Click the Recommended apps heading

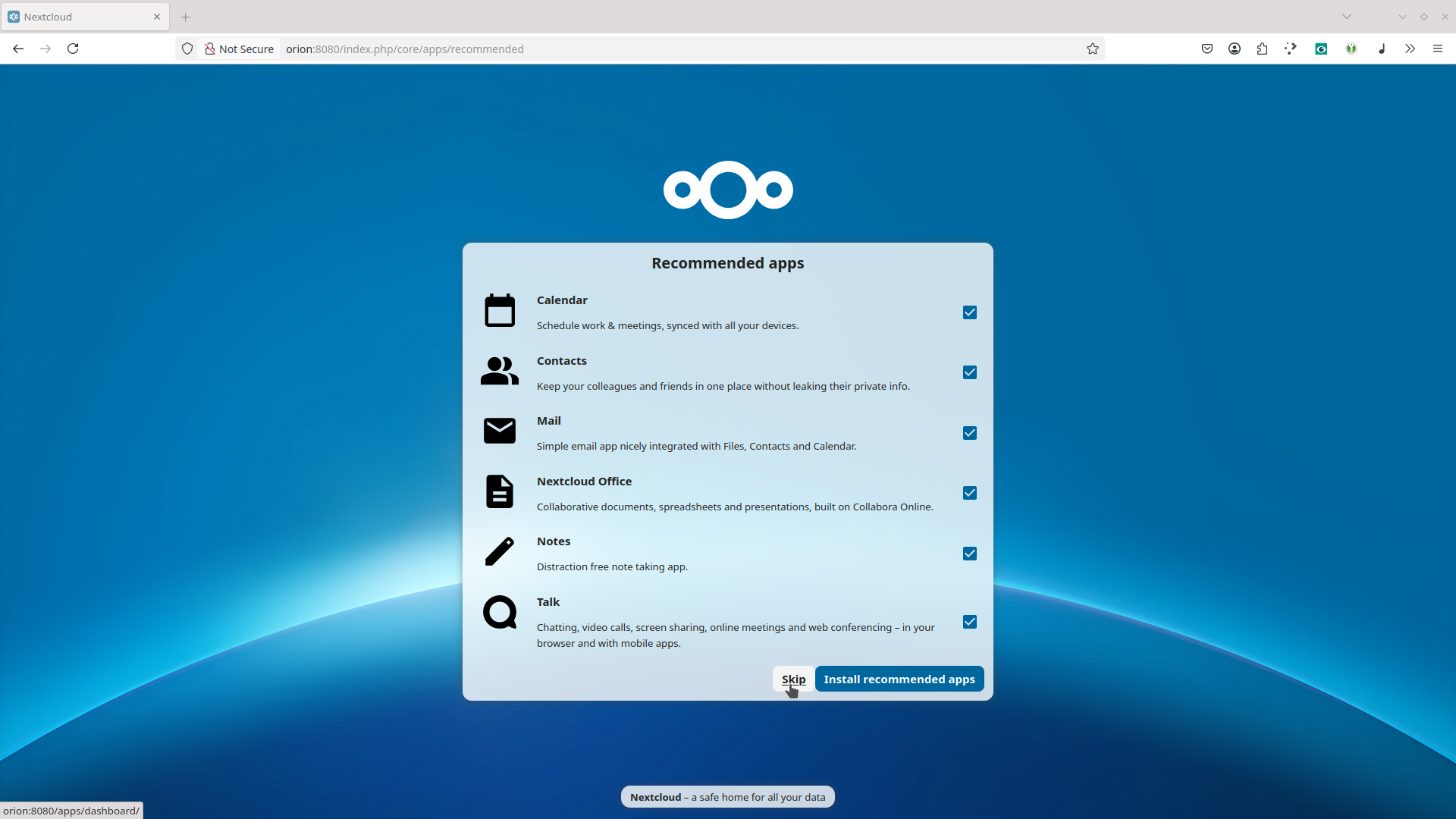pos(728,263)
